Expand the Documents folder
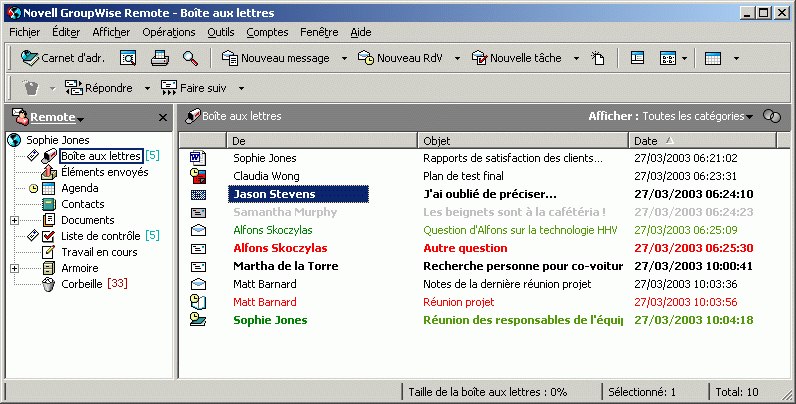Image resolution: width=796 pixels, height=404 pixels. (14, 220)
